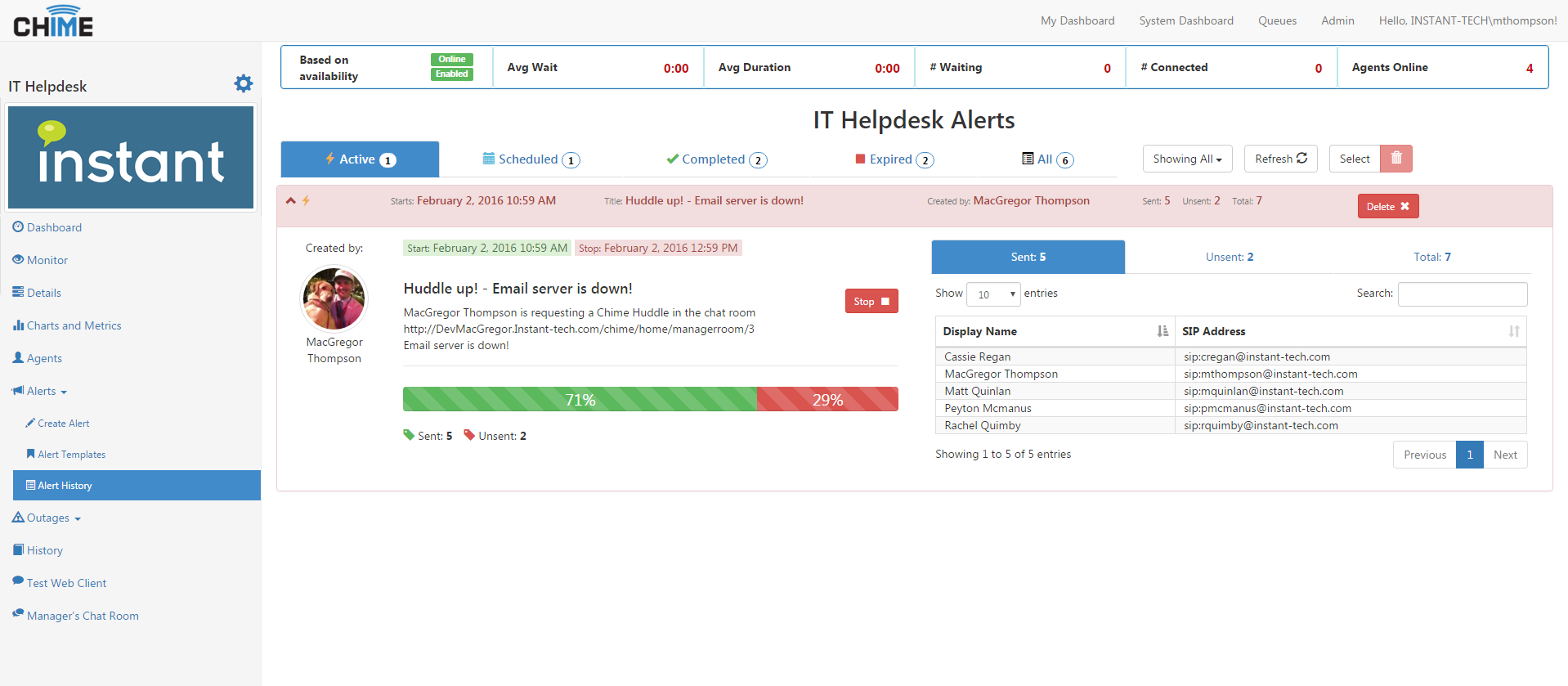Click the Refresh button
The width and height of the screenshot is (1568, 686).
(x=1280, y=159)
